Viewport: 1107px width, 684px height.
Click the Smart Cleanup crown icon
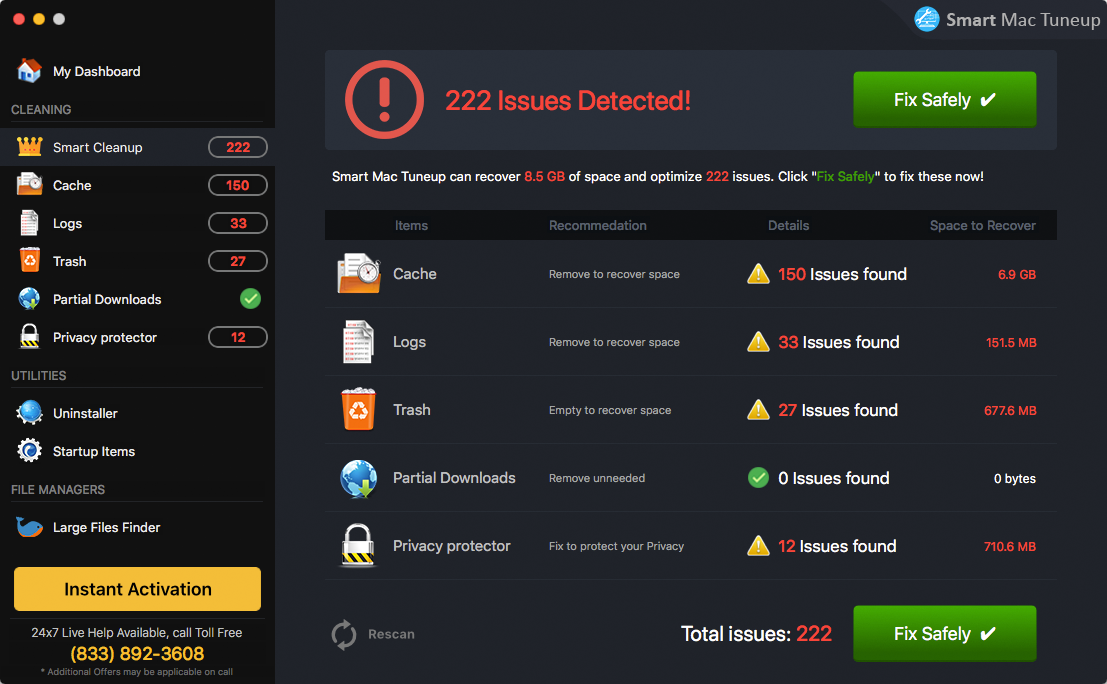point(30,147)
